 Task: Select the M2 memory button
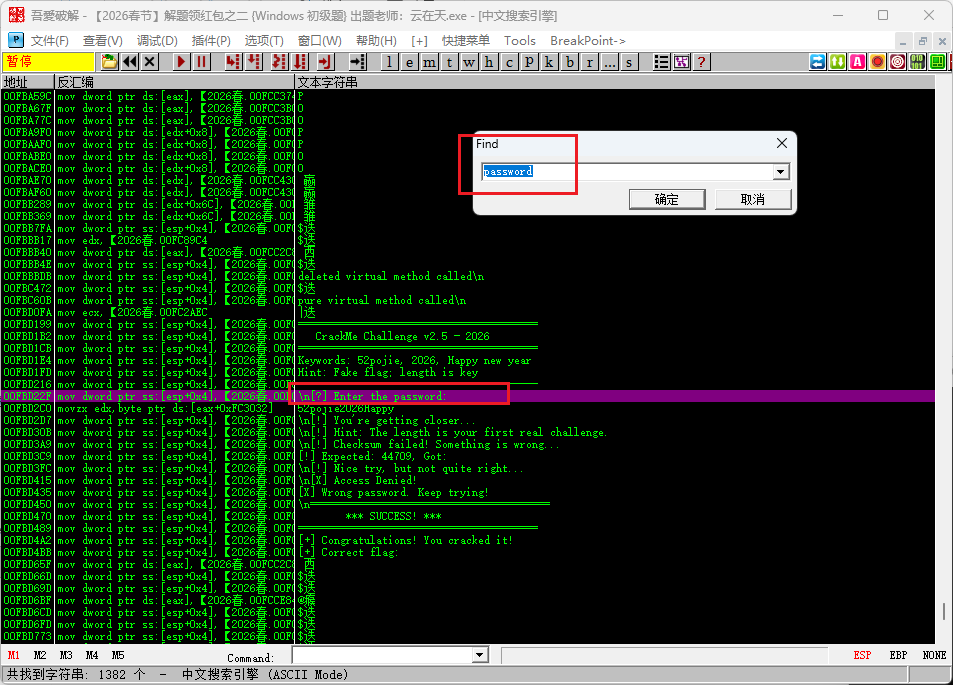coord(40,655)
